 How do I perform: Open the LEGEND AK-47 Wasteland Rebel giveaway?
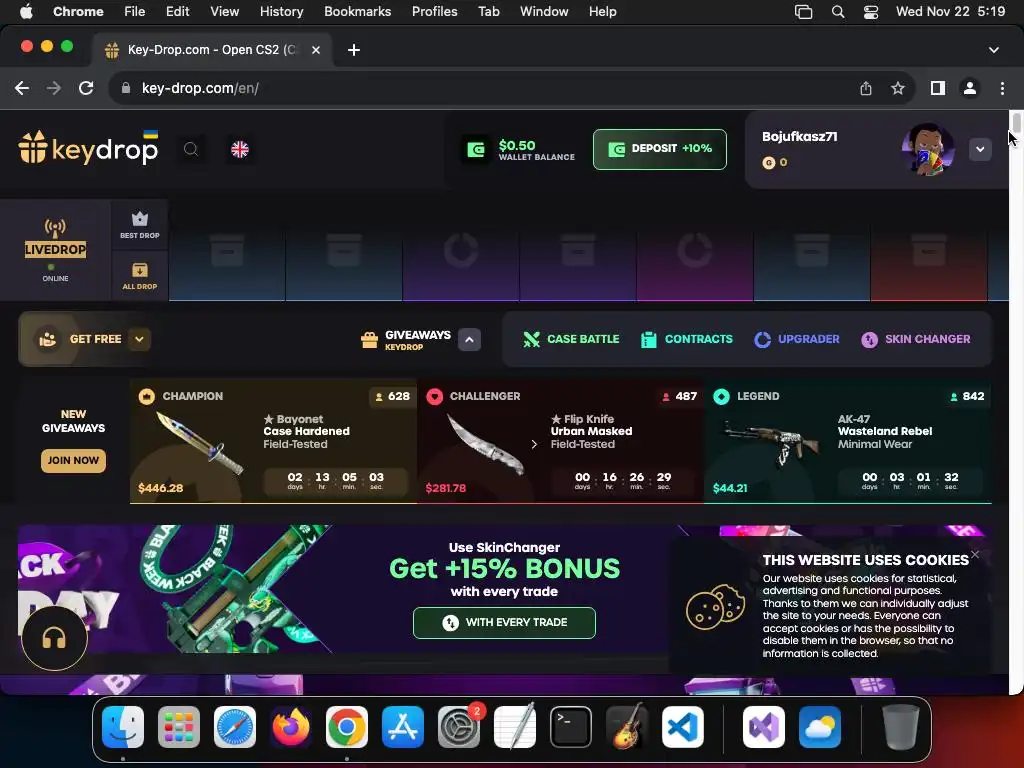coord(848,441)
